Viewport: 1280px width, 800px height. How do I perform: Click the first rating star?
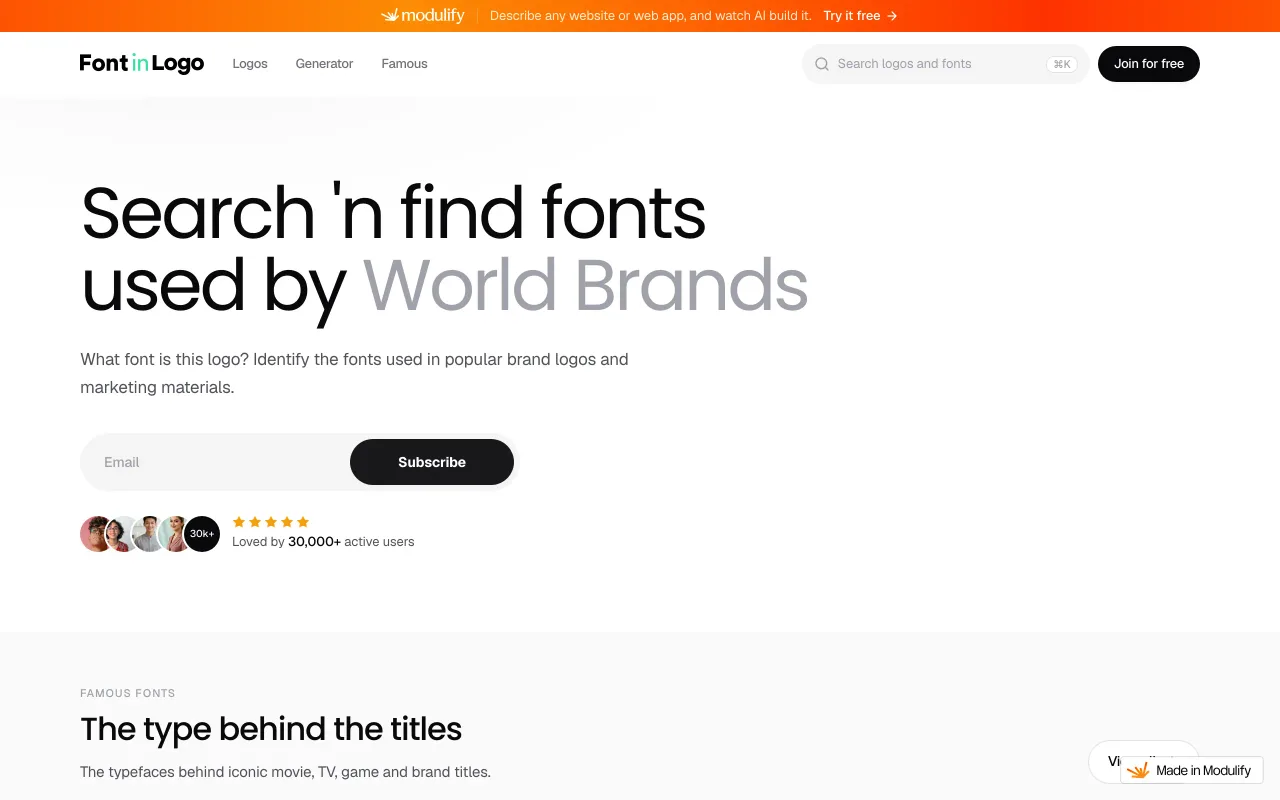click(x=239, y=522)
